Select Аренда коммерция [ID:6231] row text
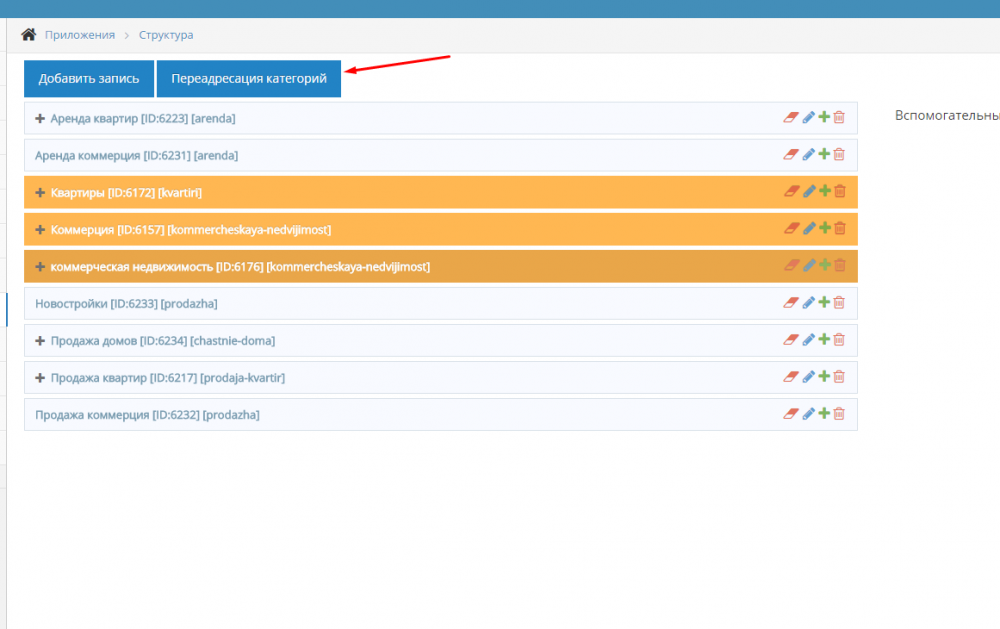 click(x=136, y=156)
